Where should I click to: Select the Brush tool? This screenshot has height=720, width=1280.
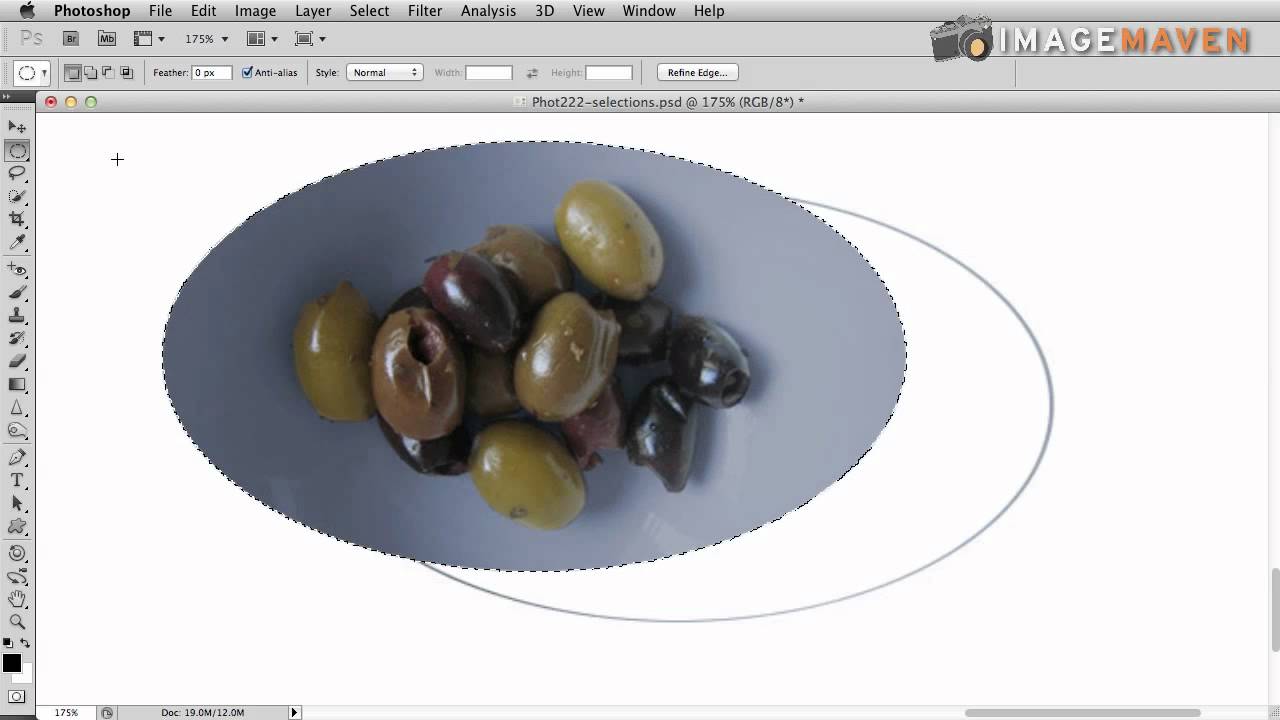tap(17, 292)
